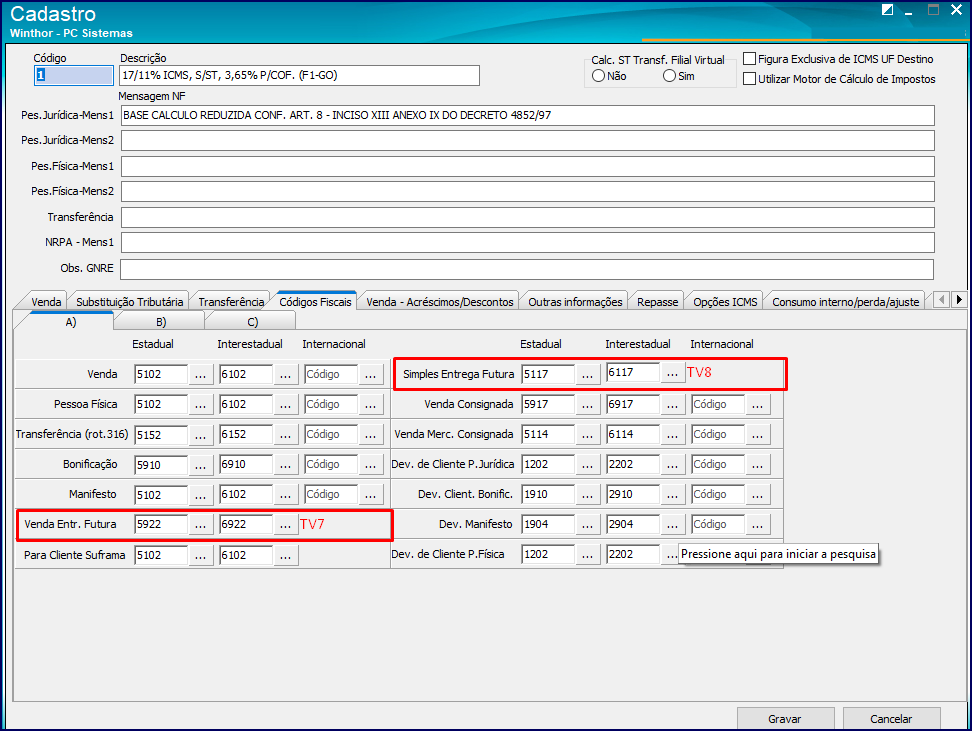The height and width of the screenshot is (731, 972).
Task: Open search for Transferência (rot.316) Estadual 5152
Action: point(200,435)
